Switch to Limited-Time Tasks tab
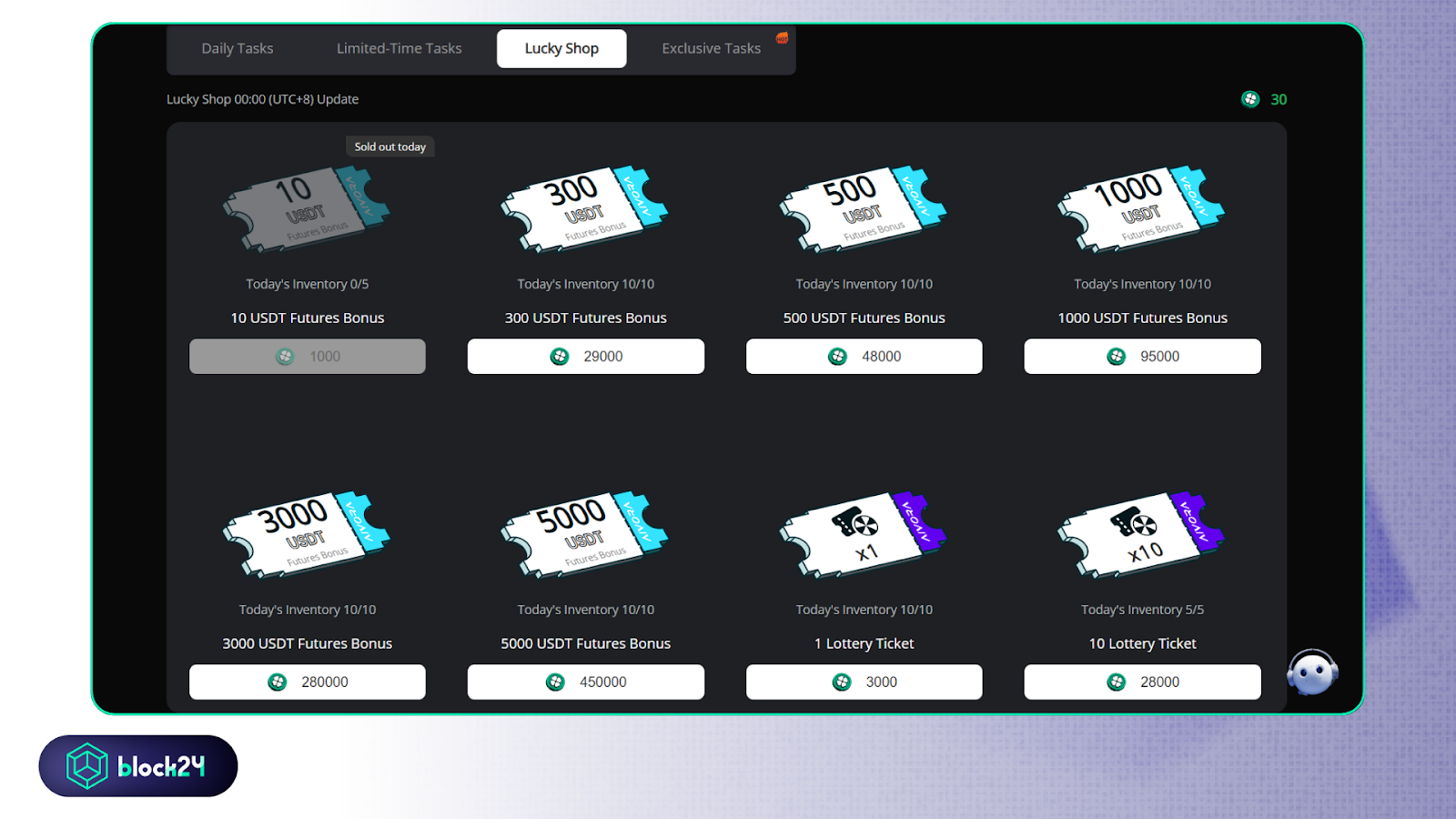1456x819 pixels. (399, 48)
